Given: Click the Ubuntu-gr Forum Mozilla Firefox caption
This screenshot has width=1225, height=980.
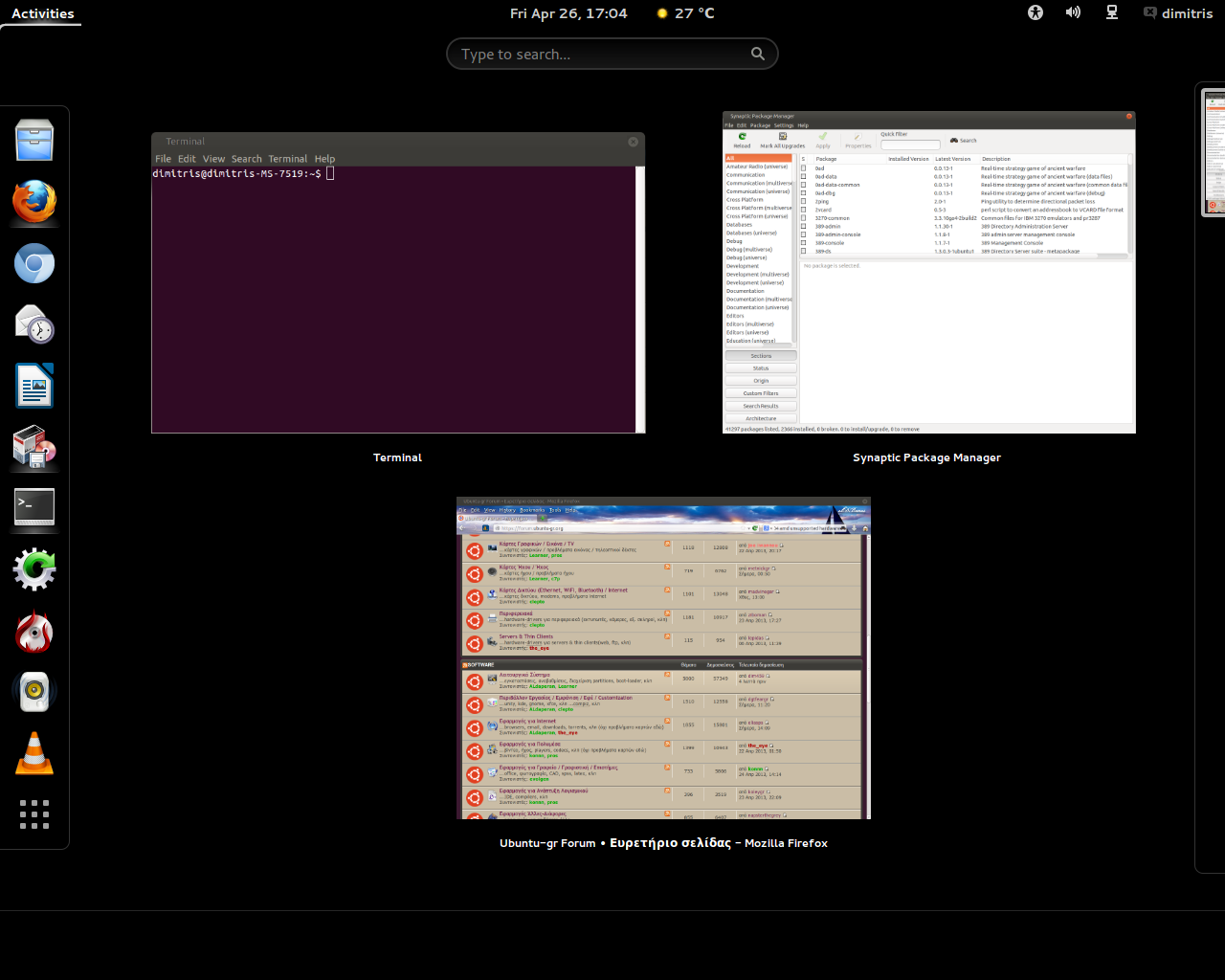Looking at the screenshot, I should click(663, 843).
